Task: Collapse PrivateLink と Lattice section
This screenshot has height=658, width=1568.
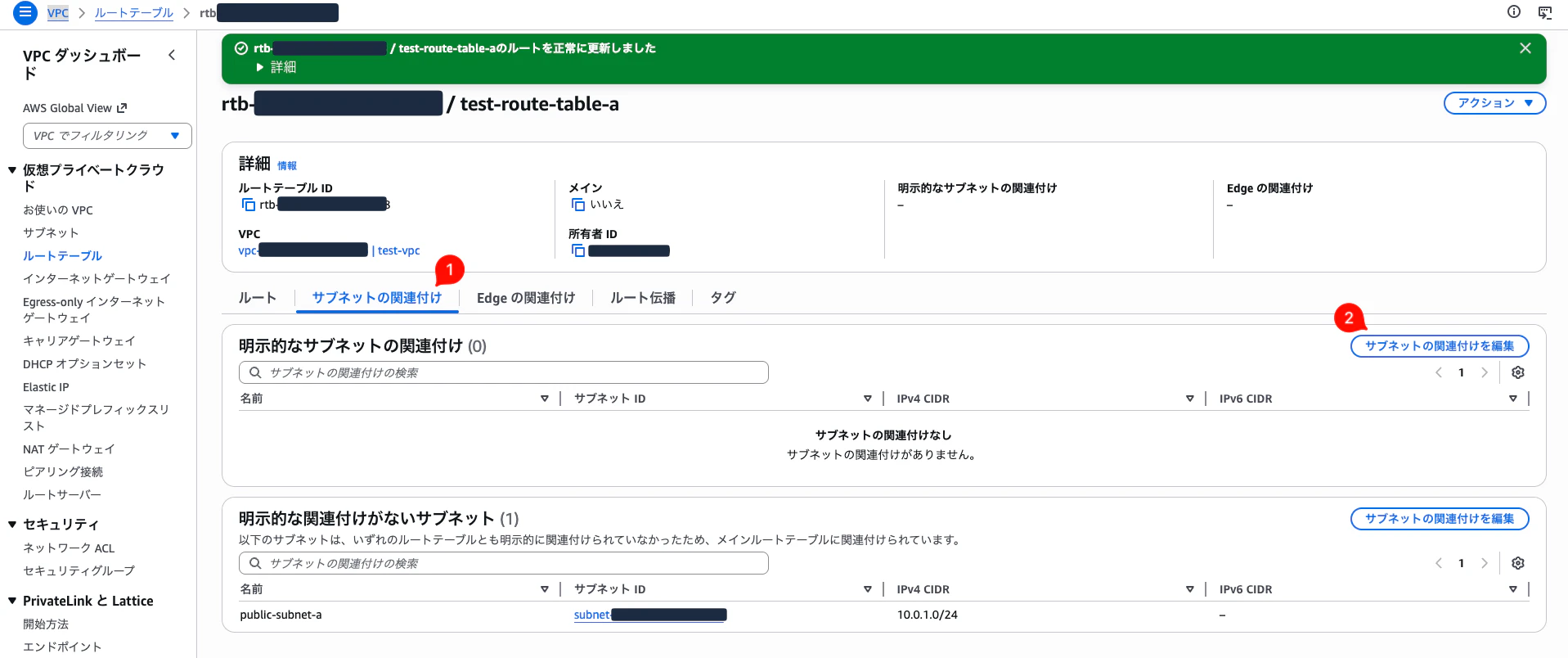Action: [12, 601]
